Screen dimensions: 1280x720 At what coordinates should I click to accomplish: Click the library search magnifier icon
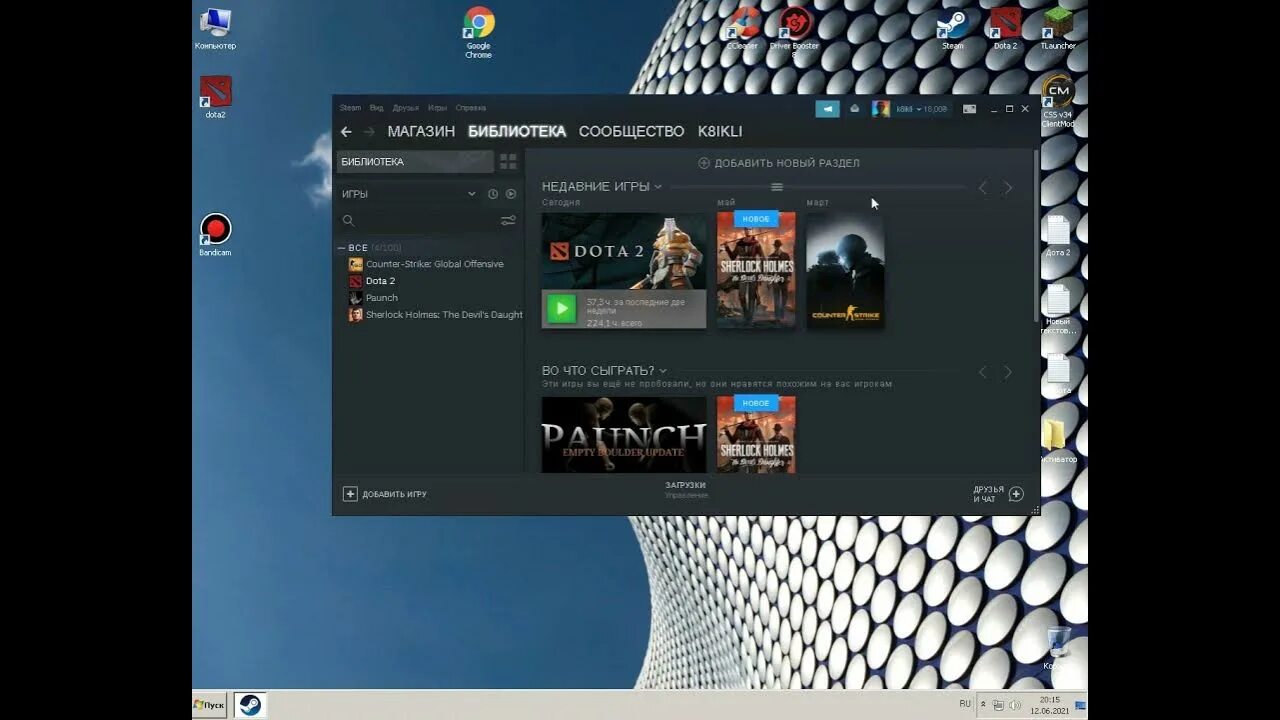pyautogui.click(x=348, y=221)
